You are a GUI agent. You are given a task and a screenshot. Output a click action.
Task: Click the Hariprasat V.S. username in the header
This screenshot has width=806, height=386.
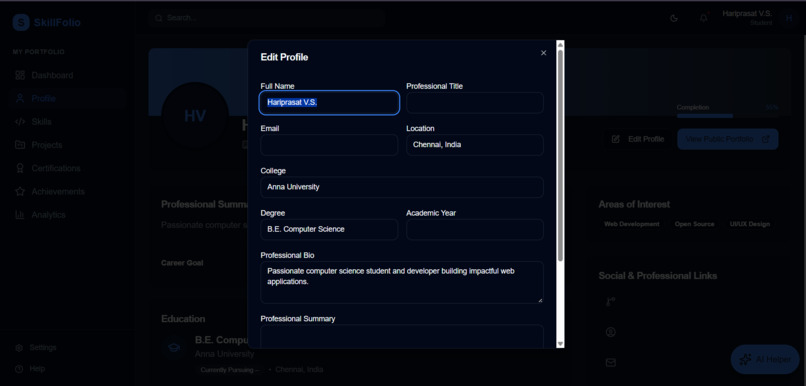(747, 13)
